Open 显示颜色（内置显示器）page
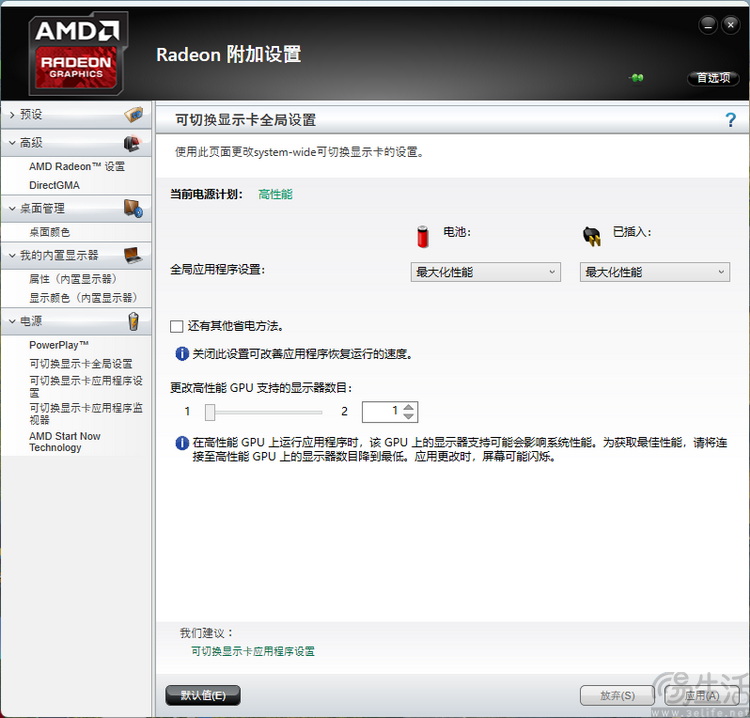The height and width of the screenshot is (718, 750). click(83, 298)
